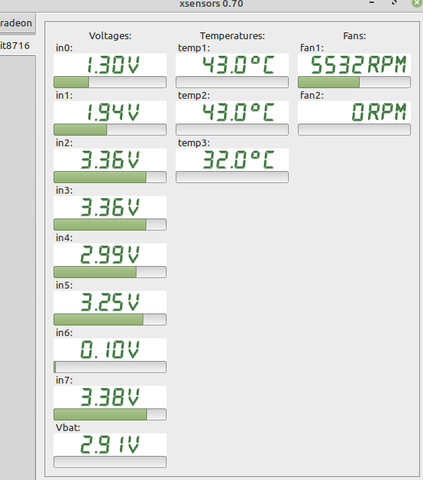Click the temp3 progress bar
Viewport: 423px width, 480px height.
click(x=232, y=177)
